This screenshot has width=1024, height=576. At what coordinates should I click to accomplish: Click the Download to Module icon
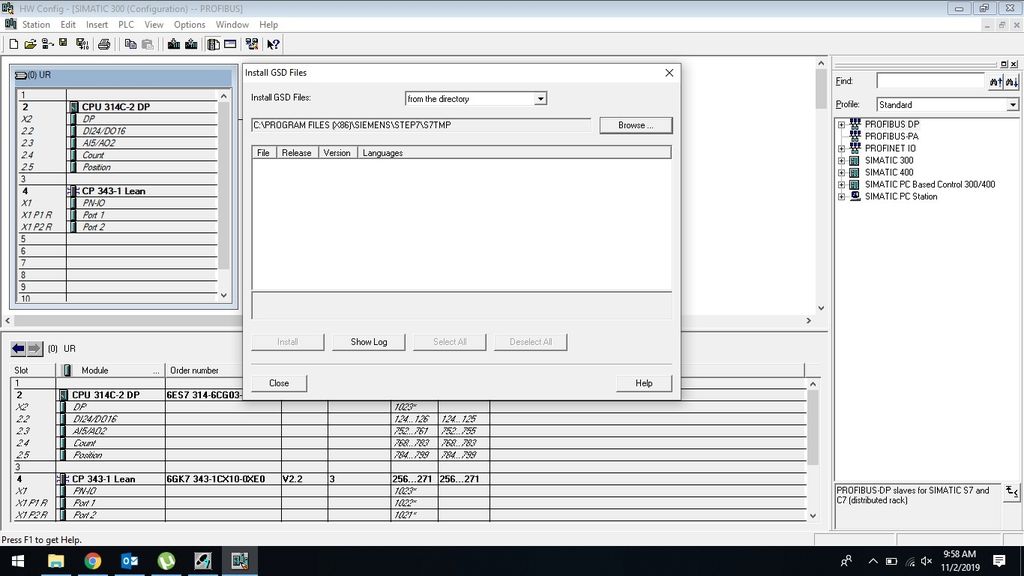[174, 44]
